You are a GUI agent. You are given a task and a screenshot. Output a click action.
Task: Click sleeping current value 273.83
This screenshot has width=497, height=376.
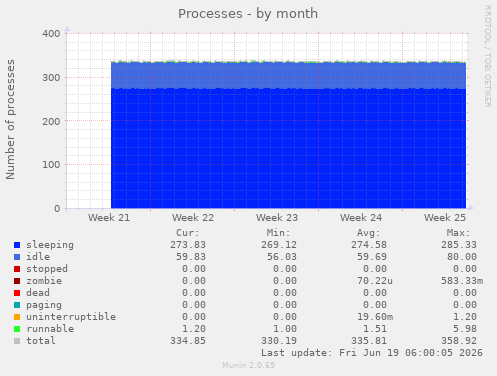(x=188, y=245)
